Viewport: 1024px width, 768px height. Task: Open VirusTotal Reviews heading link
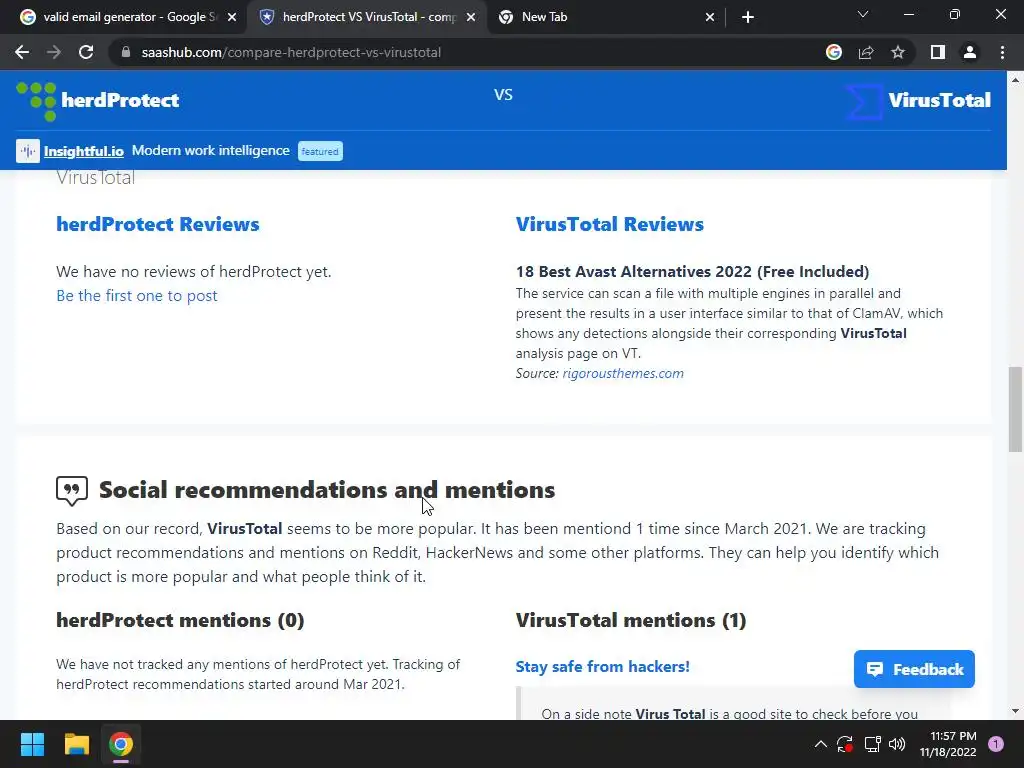(609, 224)
